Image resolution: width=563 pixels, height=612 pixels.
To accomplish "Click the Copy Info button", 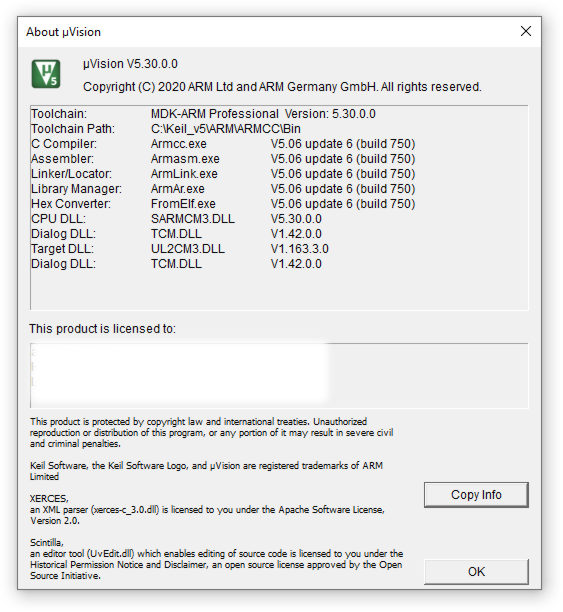I will pyautogui.click(x=476, y=495).
